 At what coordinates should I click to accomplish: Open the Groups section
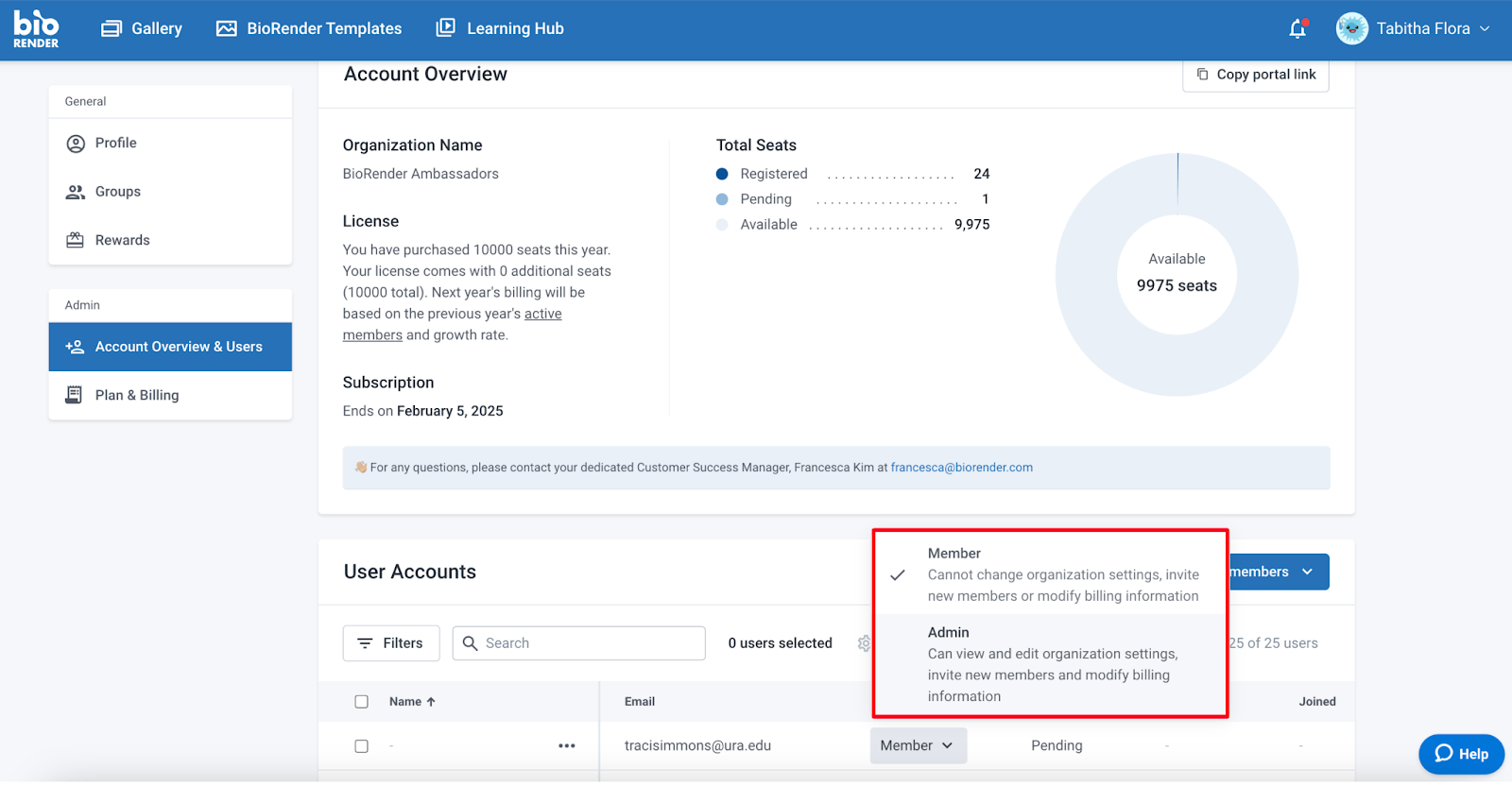tap(117, 192)
